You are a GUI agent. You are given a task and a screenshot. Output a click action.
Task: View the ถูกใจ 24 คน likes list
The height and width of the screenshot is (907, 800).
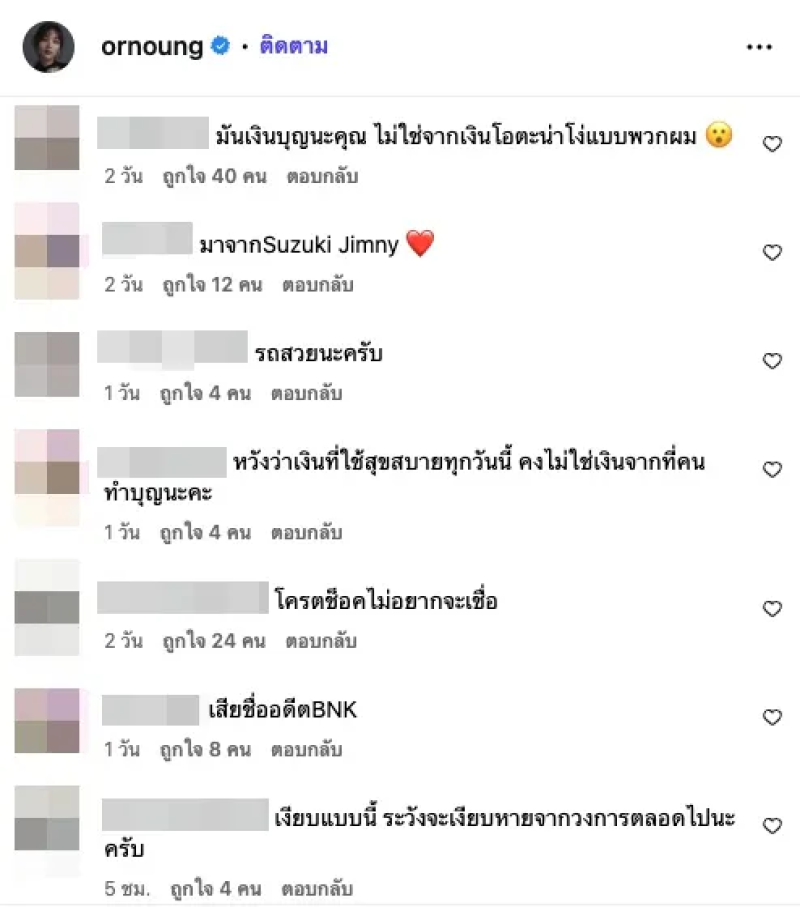[214, 641]
